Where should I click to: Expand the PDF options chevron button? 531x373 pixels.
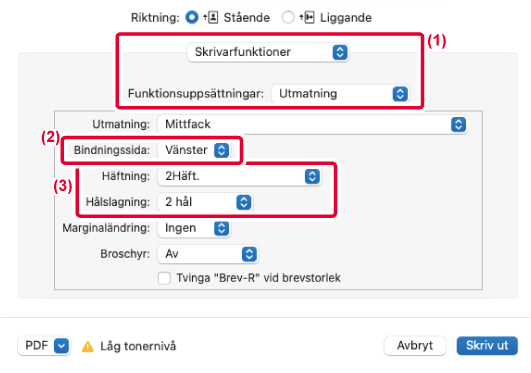coord(61,346)
